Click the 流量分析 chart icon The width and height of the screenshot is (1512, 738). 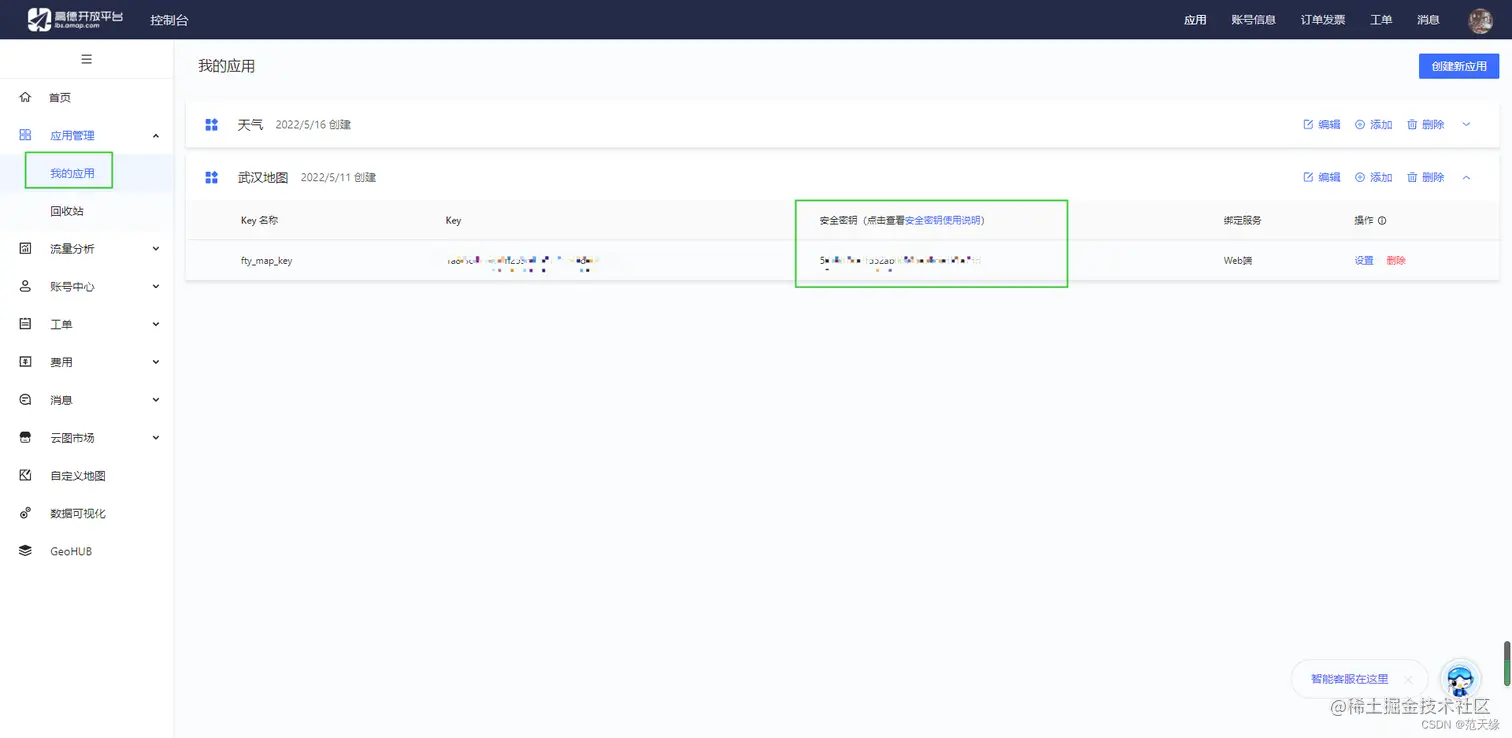[26, 248]
